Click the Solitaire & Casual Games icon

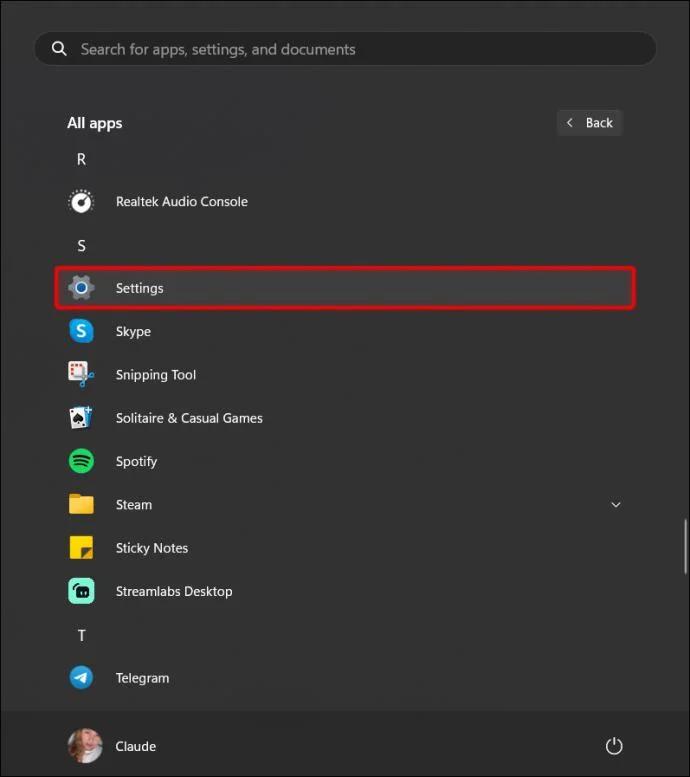click(x=81, y=418)
